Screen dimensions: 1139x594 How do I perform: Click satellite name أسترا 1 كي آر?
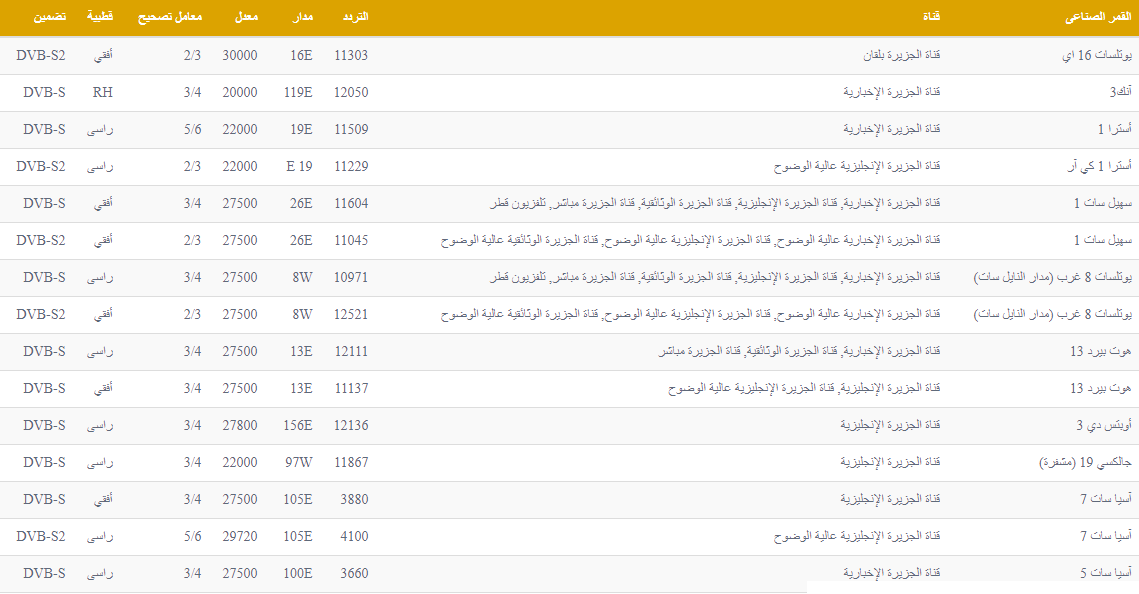click(x=1099, y=166)
